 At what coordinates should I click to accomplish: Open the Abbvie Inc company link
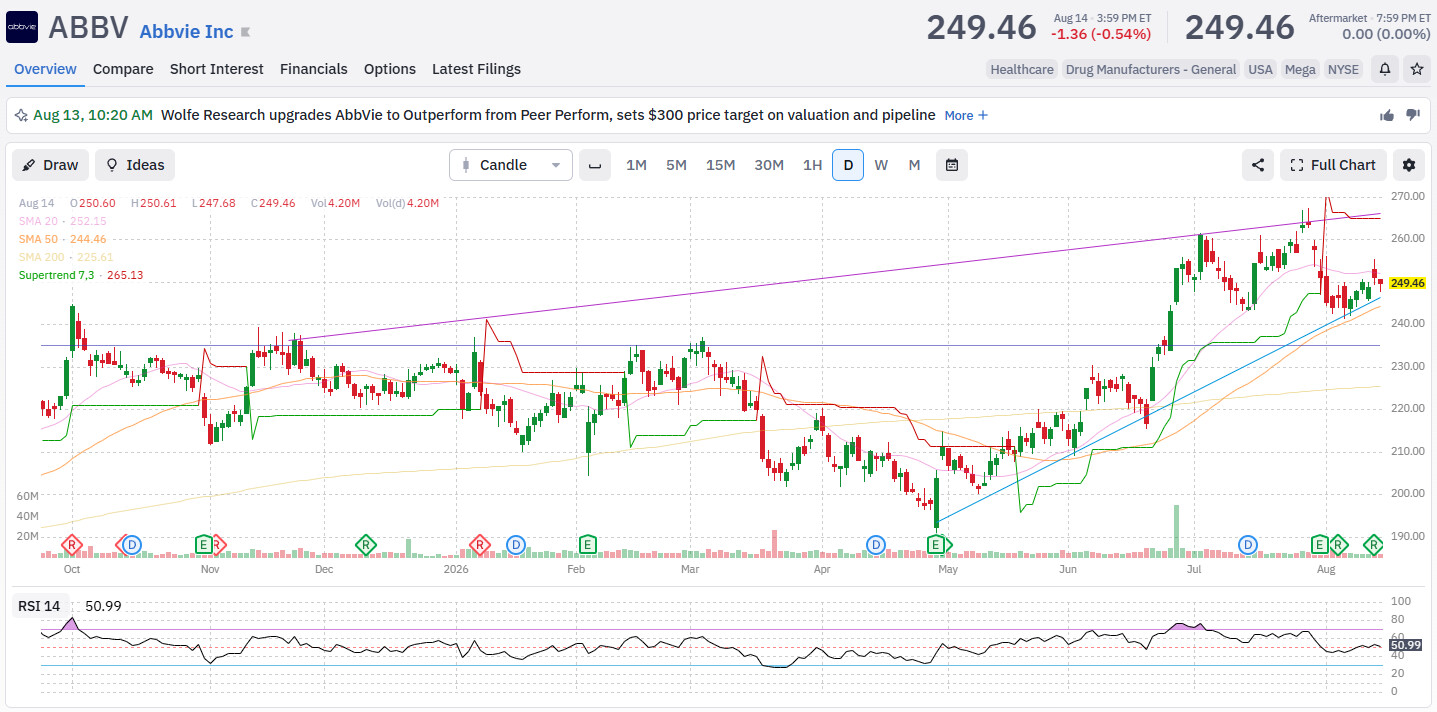tap(186, 31)
